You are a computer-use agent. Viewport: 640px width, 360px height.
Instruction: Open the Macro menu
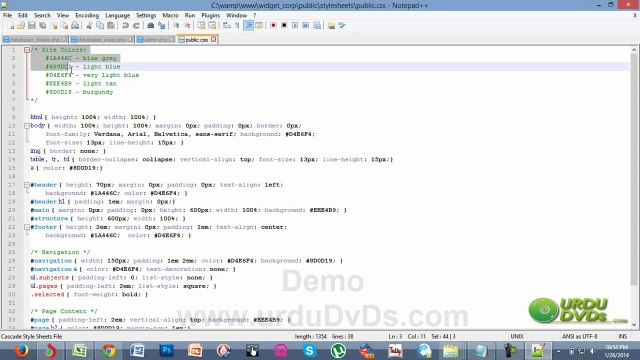point(170,16)
